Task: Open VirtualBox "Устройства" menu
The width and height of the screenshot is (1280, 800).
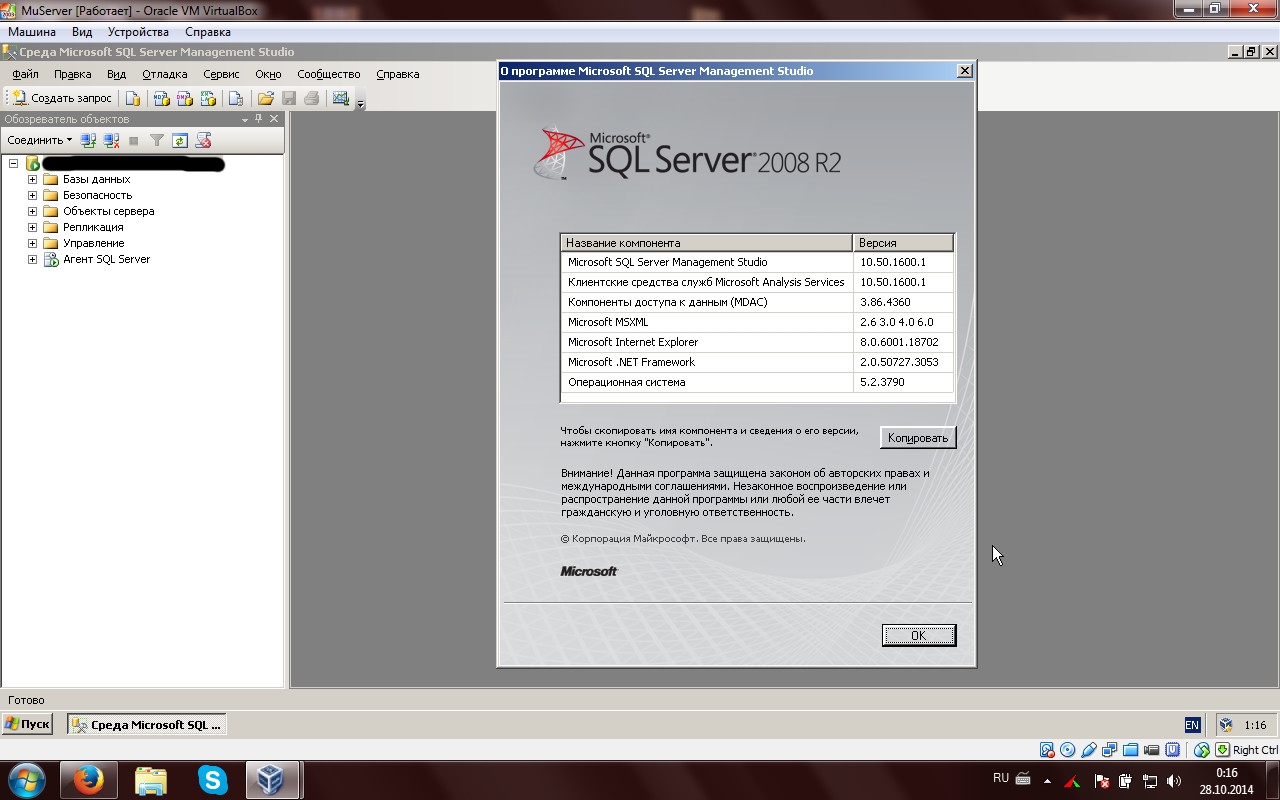Action: 138,32
